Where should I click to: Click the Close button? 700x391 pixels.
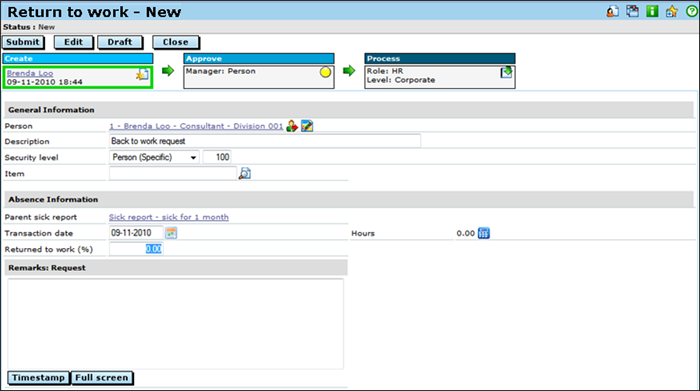[x=175, y=42]
